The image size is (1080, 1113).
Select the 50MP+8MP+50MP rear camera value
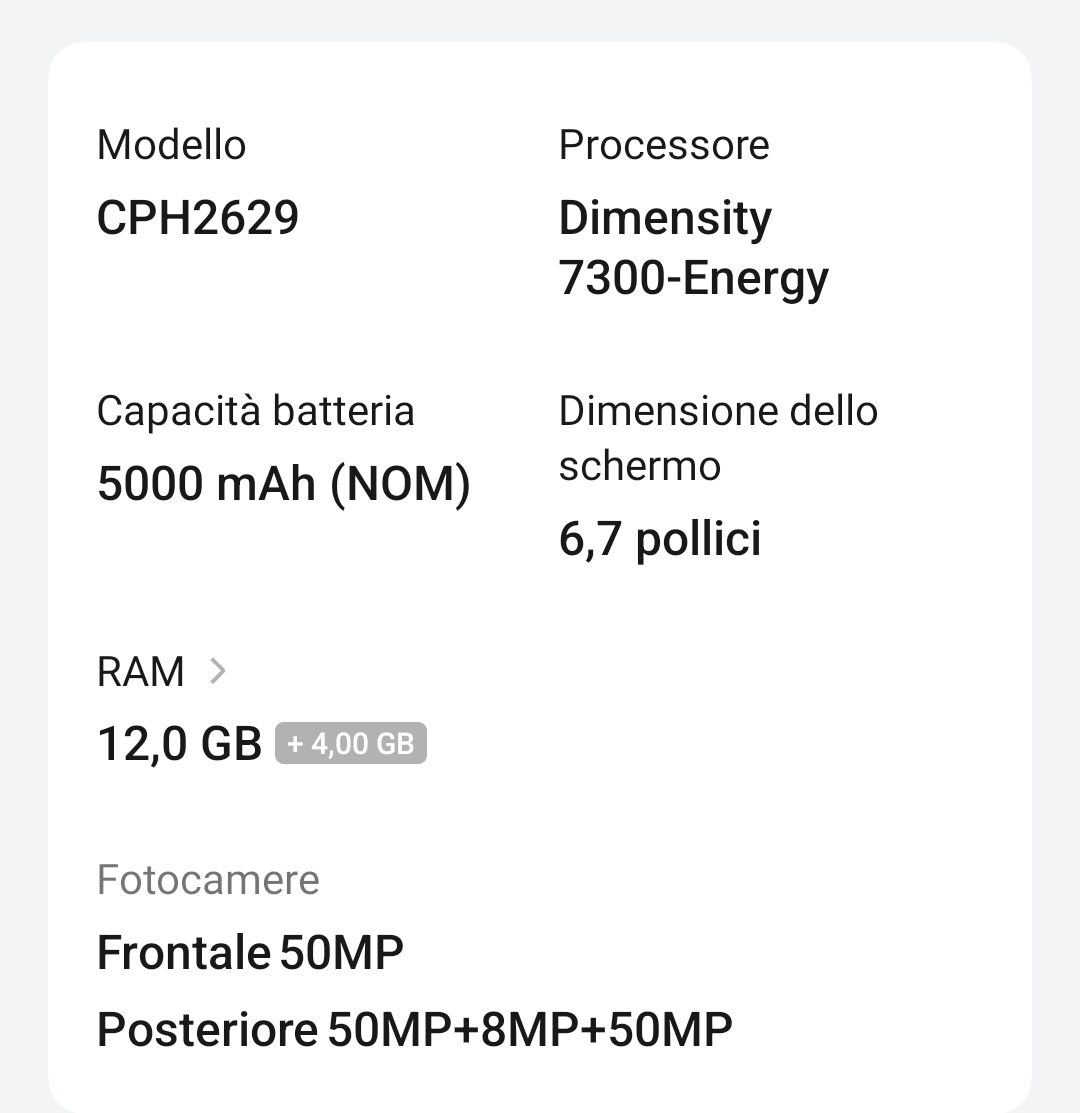[x=530, y=1029]
